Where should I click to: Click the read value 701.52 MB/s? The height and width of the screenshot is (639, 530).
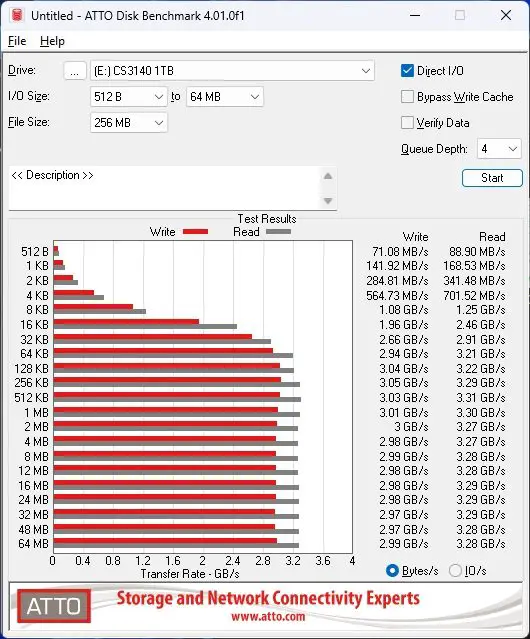[x=474, y=295]
